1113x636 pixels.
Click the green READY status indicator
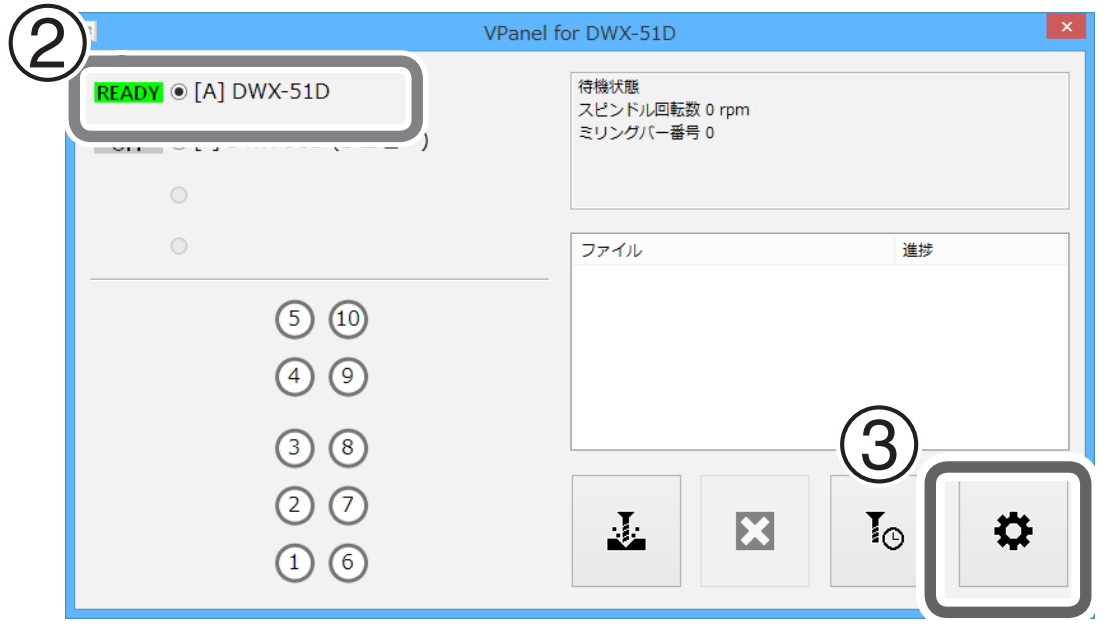click(128, 92)
